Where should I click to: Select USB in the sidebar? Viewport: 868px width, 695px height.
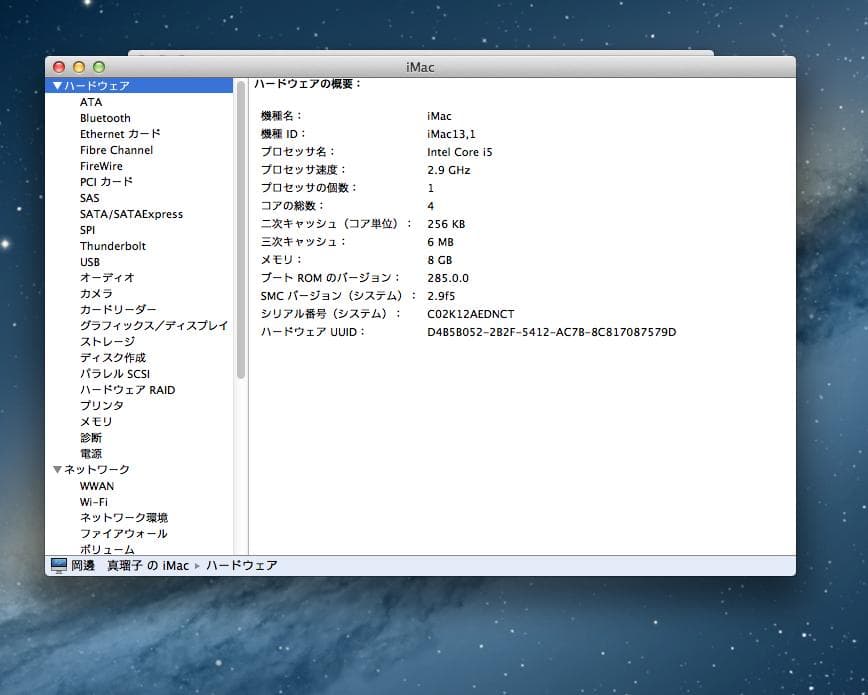(x=91, y=261)
